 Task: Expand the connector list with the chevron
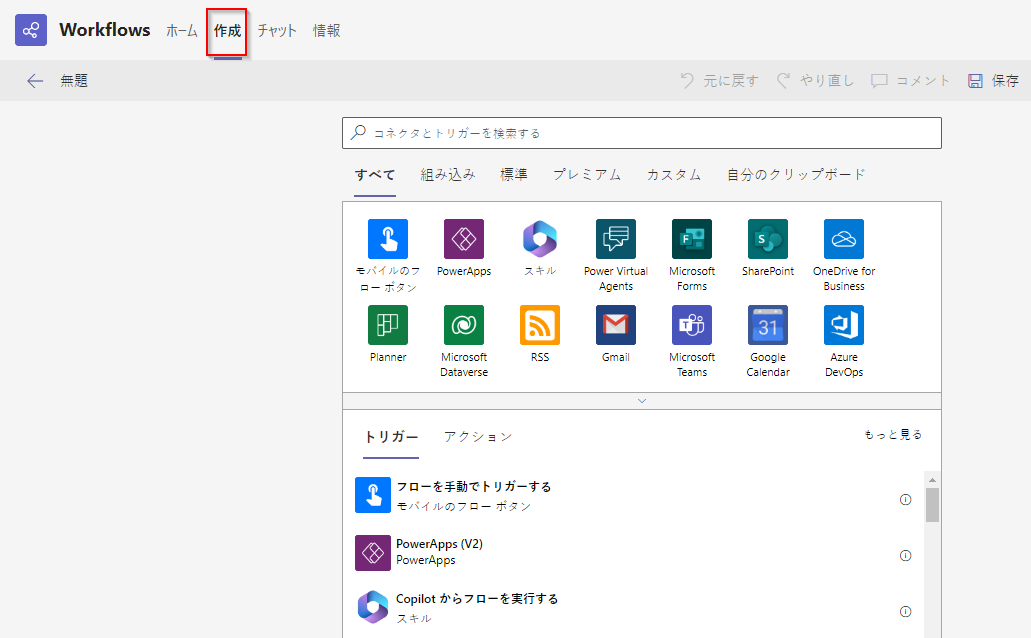click(x=641, y=400)
